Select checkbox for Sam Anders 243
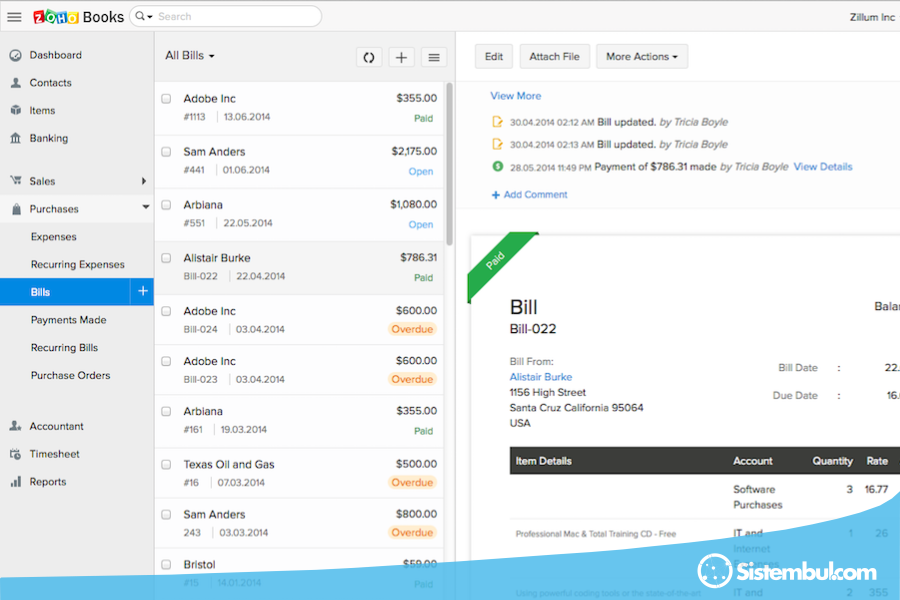Image resolution: width=900 pixels, height=600 pixels. [x=166, y=514]
